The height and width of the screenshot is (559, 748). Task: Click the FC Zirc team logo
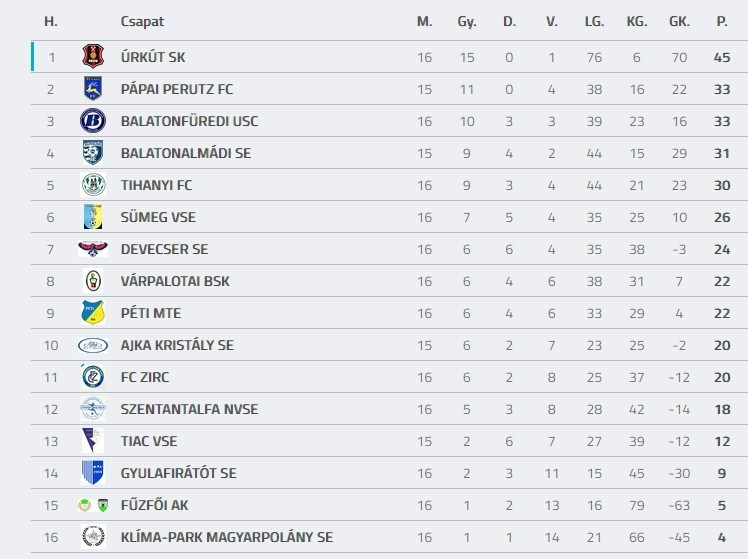[x=93, y=377]
